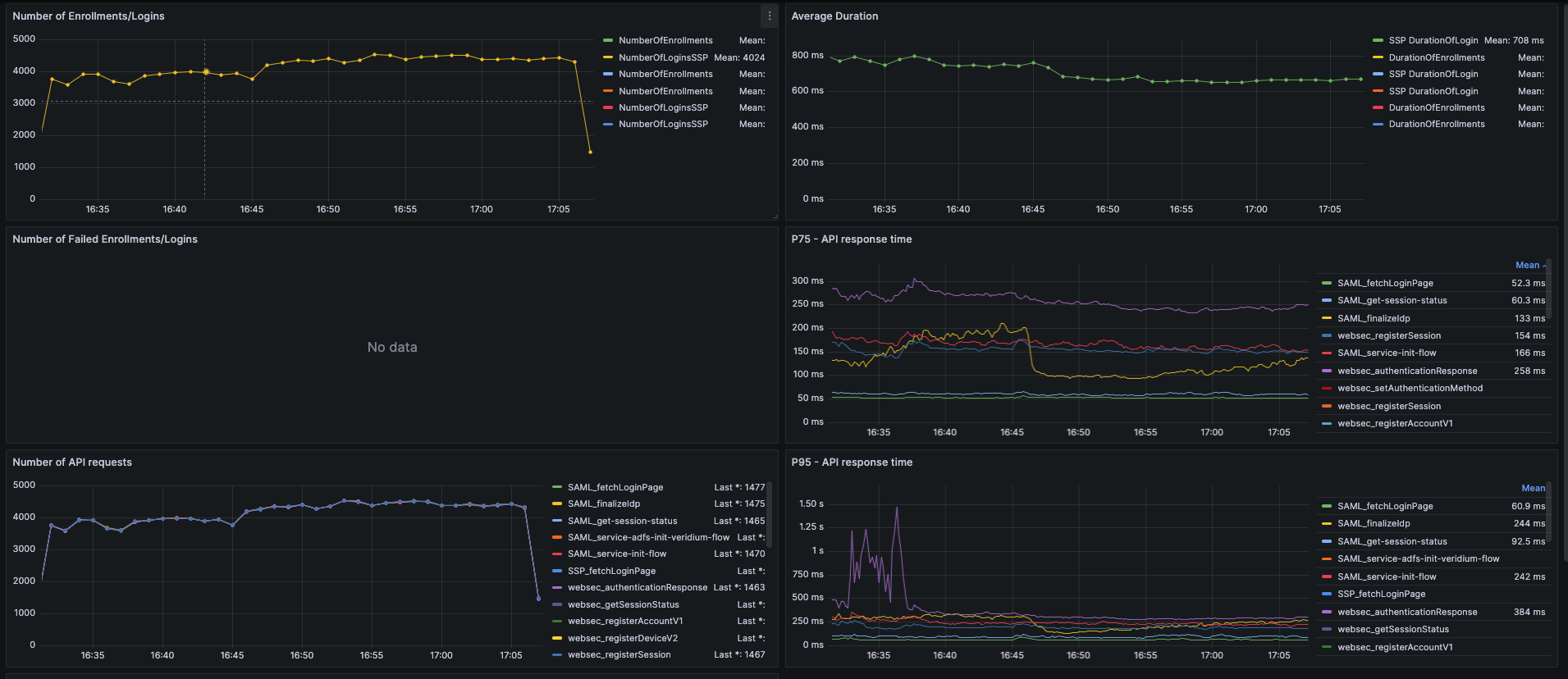This screenshot has height=679, width=1568.
Task: Sort the P95 legend by the Mean column header
Action: [x=1533, y=488]
